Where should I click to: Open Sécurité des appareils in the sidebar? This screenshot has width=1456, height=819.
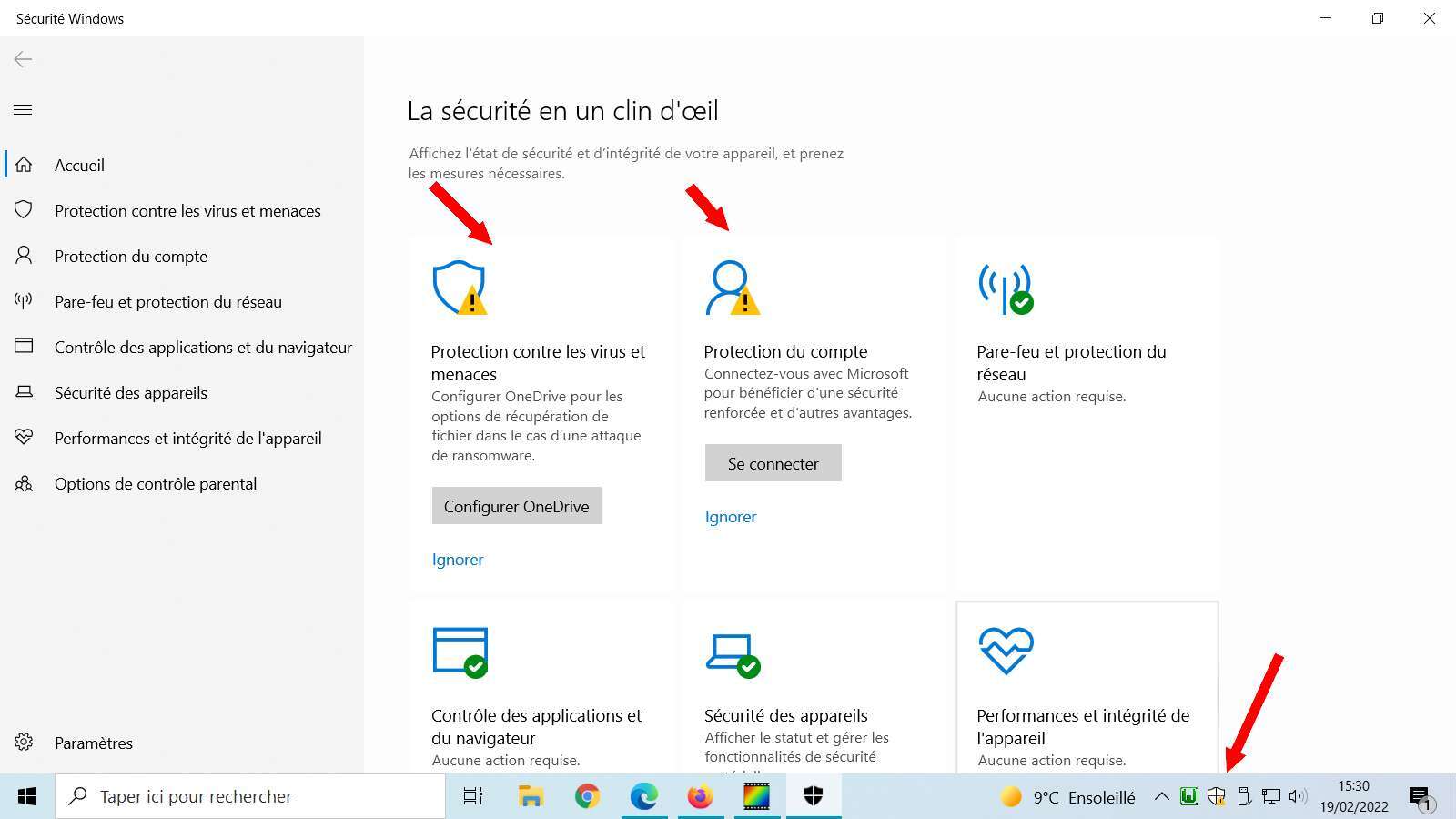131,392
